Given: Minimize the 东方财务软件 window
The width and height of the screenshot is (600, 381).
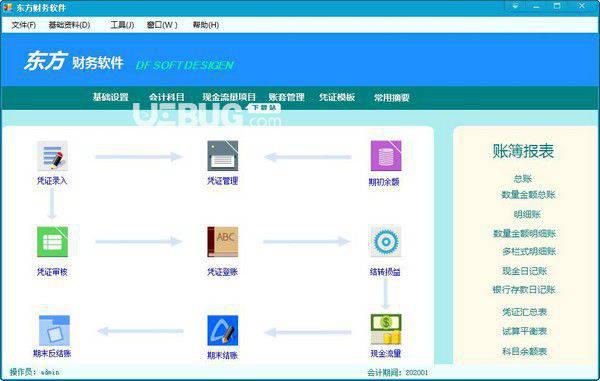Looking at the screenshot, I should (x=536, y=6).
